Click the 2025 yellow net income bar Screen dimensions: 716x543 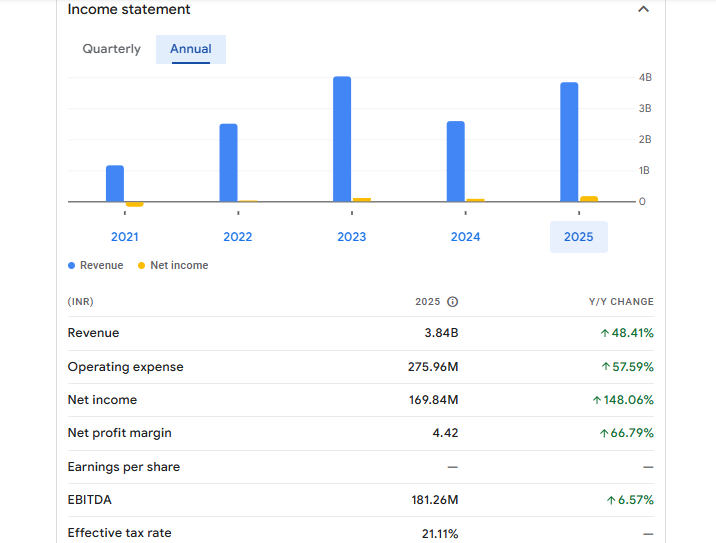[589, 199]
